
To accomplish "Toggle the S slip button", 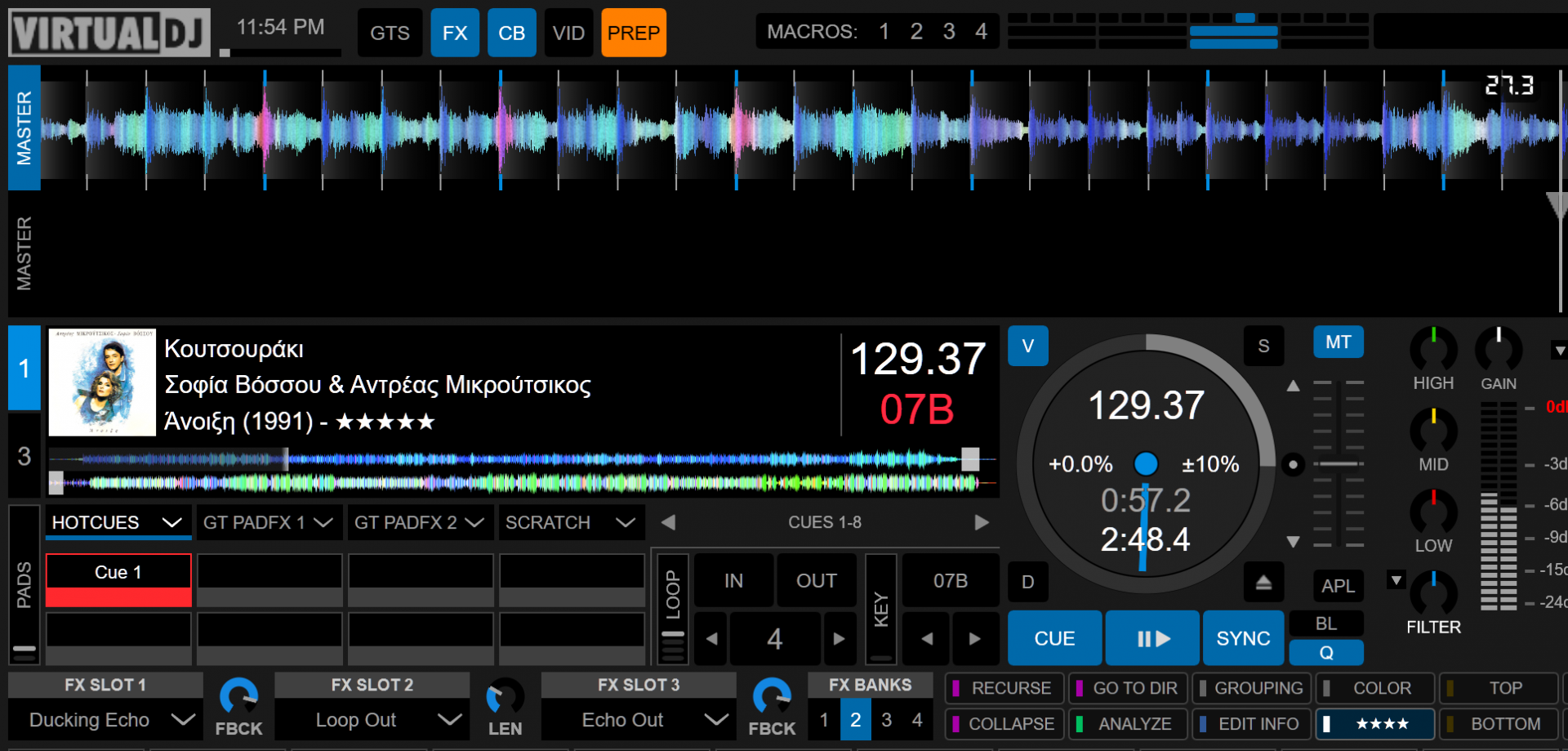I will [1263, 346].
